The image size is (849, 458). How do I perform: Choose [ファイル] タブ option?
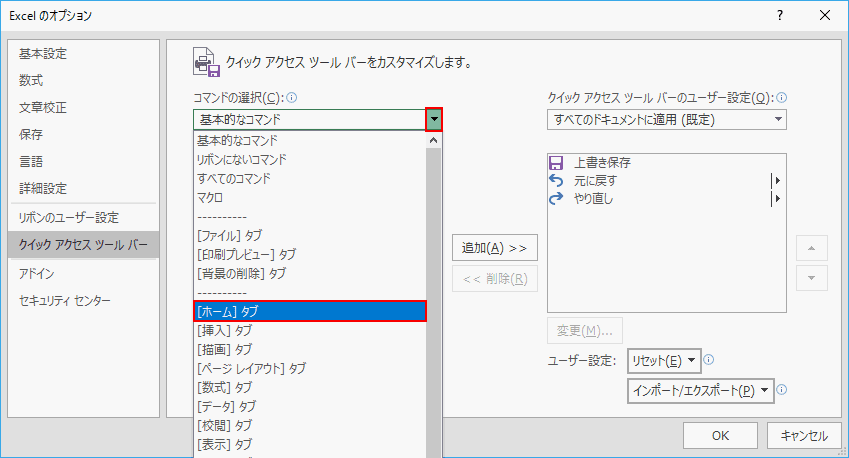pos(310,235)
